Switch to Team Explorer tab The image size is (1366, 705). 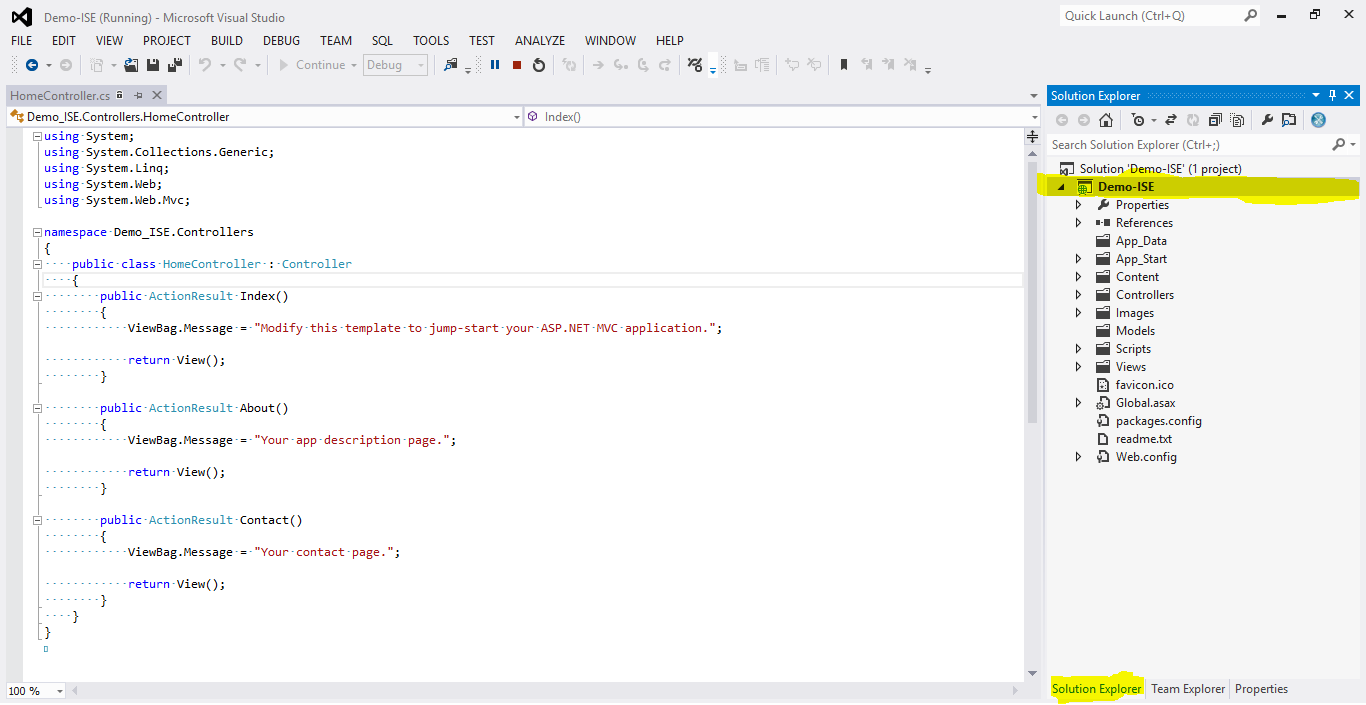point(1188,689)
